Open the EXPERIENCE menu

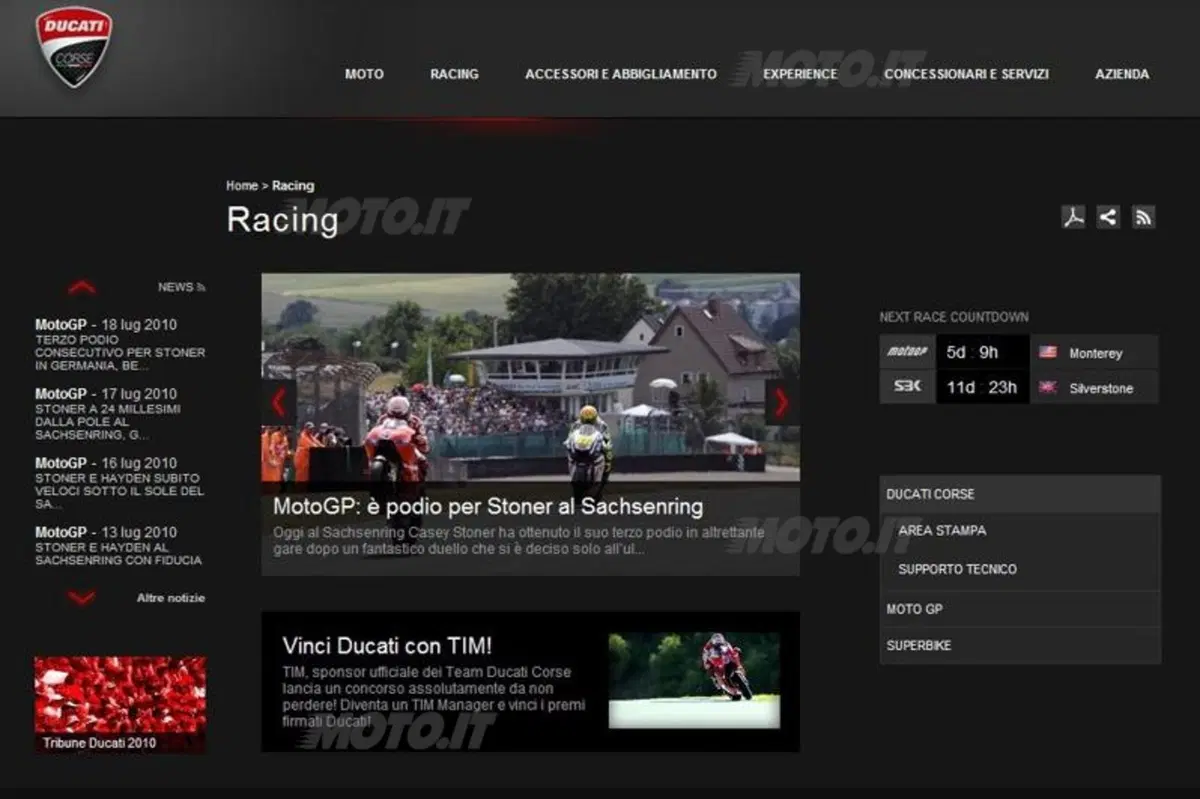(x=800, y=74)
